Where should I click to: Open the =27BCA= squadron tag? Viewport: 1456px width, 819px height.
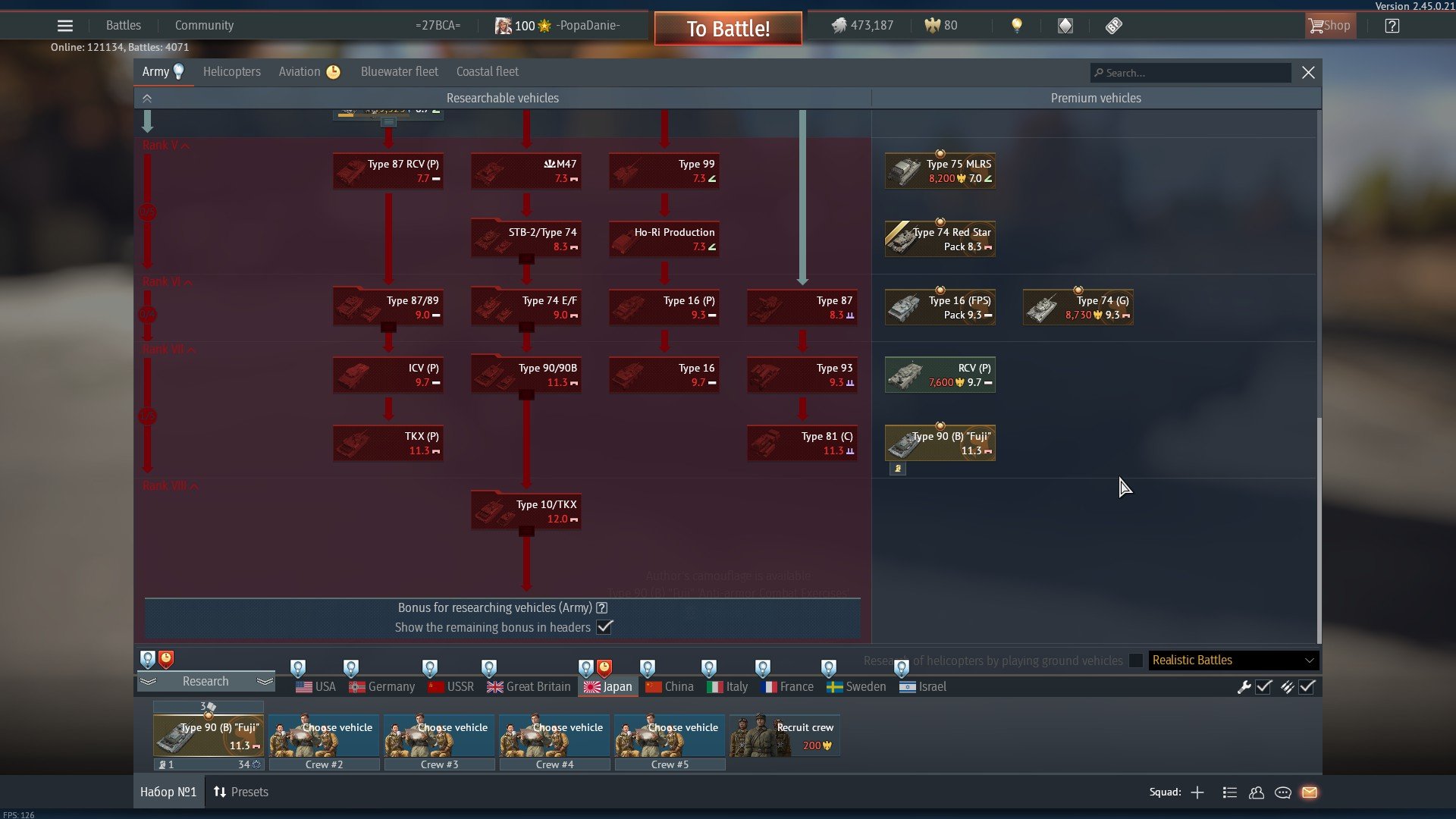[438, 26]
